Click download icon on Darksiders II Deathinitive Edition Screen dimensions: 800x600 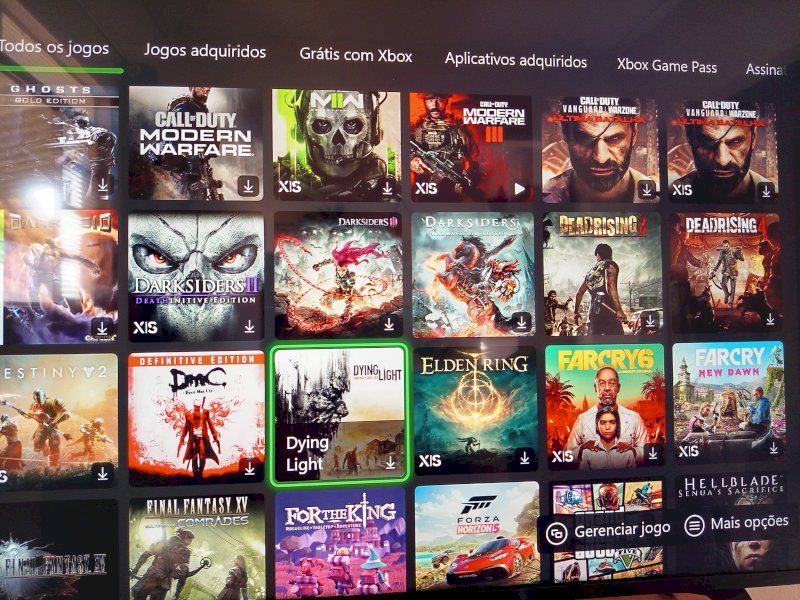pyautogui.click(x=249, y=327)
